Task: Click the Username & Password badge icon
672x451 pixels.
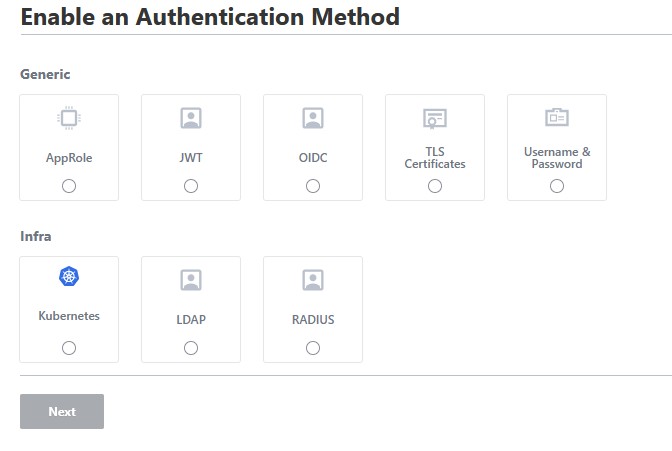Action: point(557,118)
